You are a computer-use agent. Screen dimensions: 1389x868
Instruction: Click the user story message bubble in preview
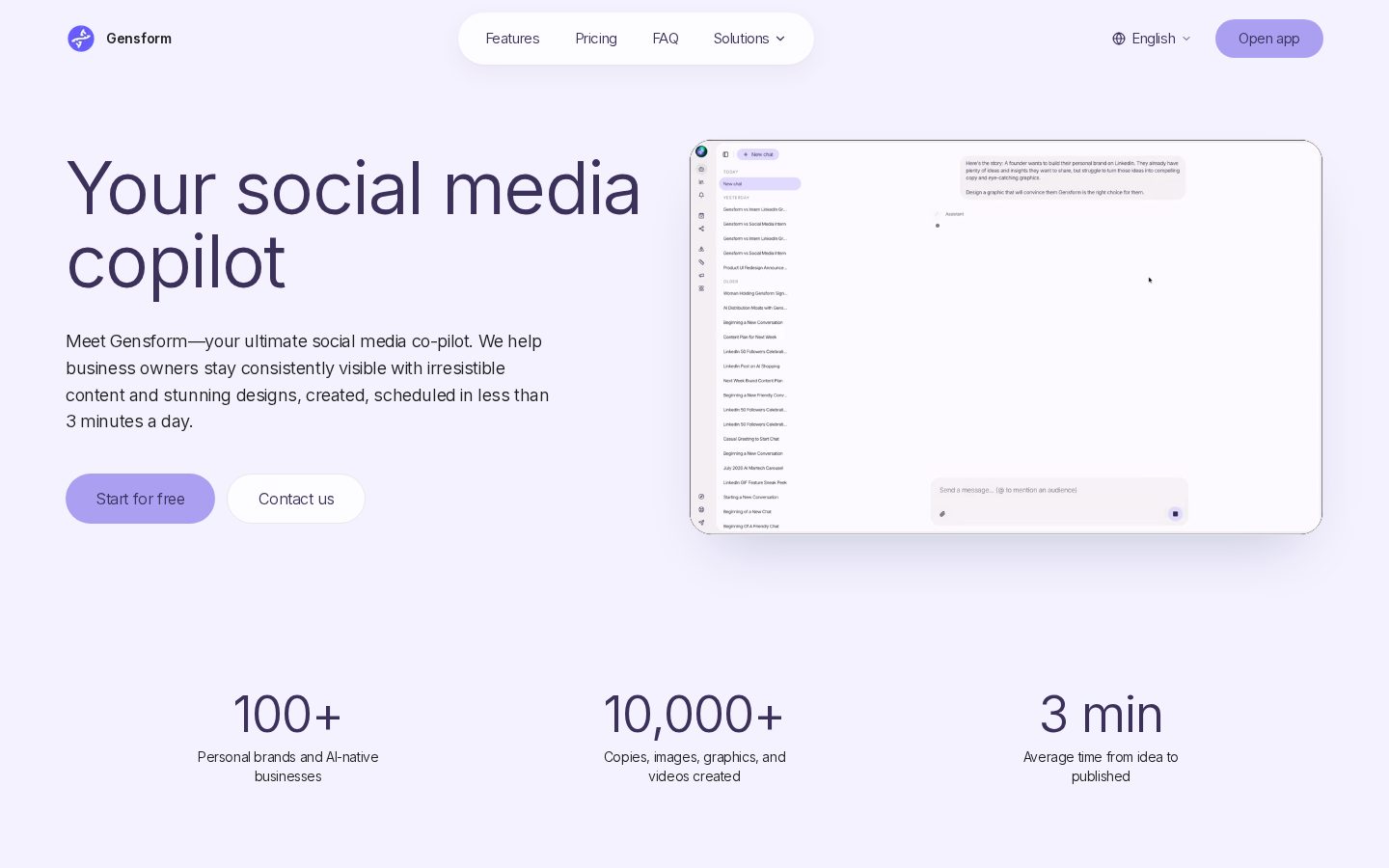(1073, 177)
